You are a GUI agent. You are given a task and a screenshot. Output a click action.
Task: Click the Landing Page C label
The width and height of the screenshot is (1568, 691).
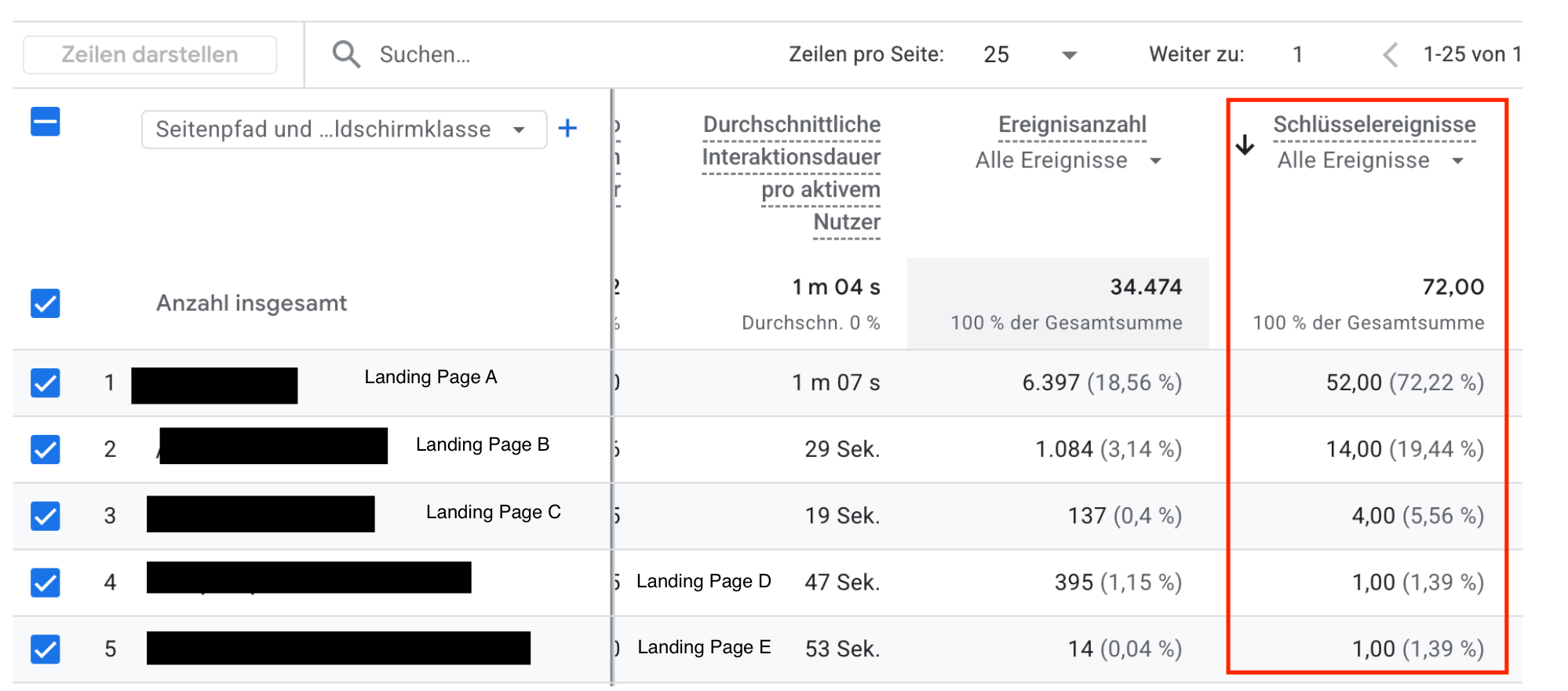pyautogui.click(x=494, y=512)
